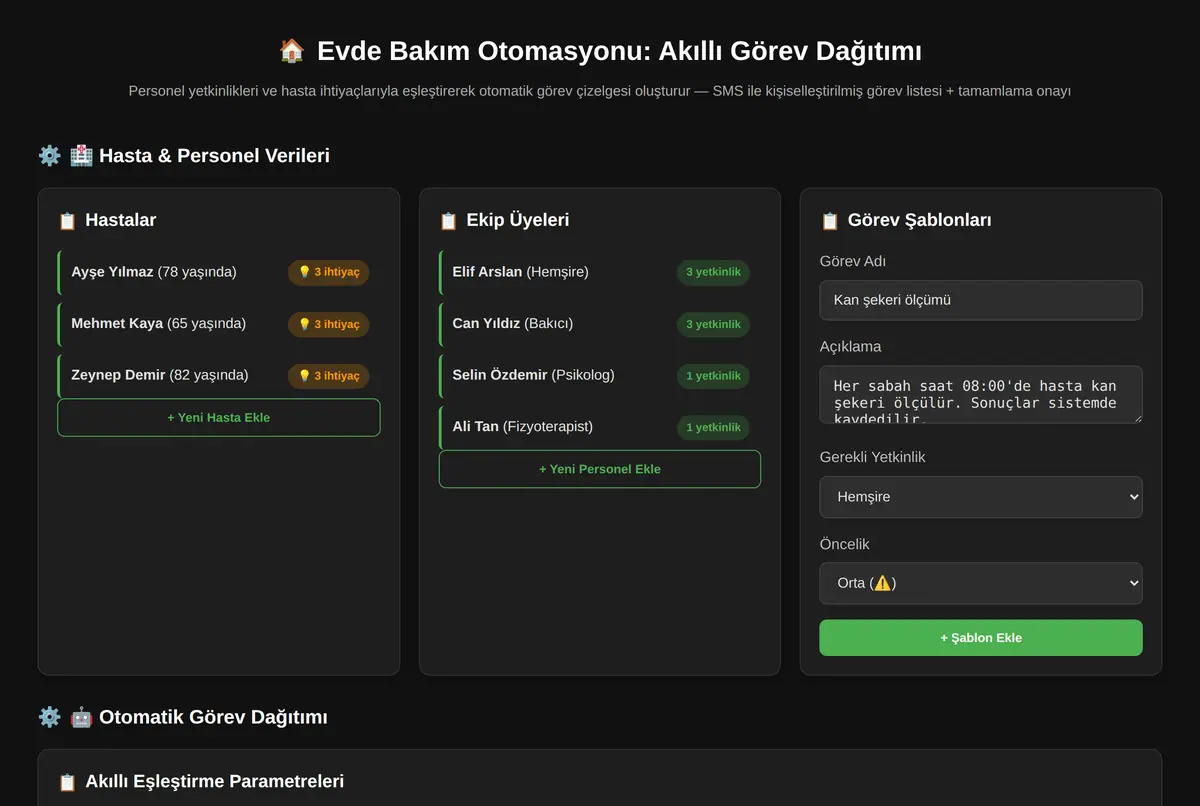Click the lightbulb icon in Zeynep Demir's badge
1200x806 pixels.
305,376
